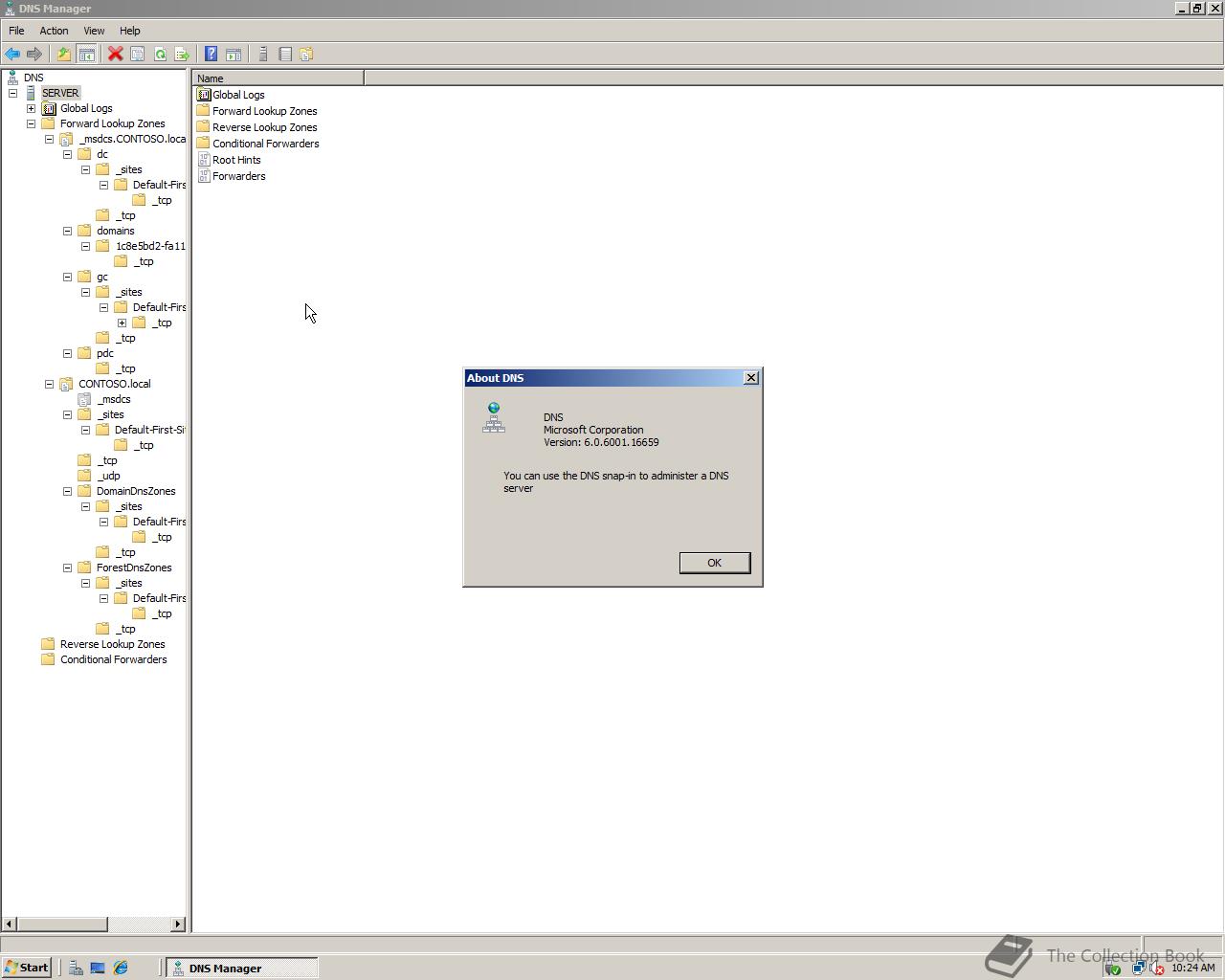1225x980 pixels.
Task: Expand the Global Logs tree node
Action: point(31,108)
